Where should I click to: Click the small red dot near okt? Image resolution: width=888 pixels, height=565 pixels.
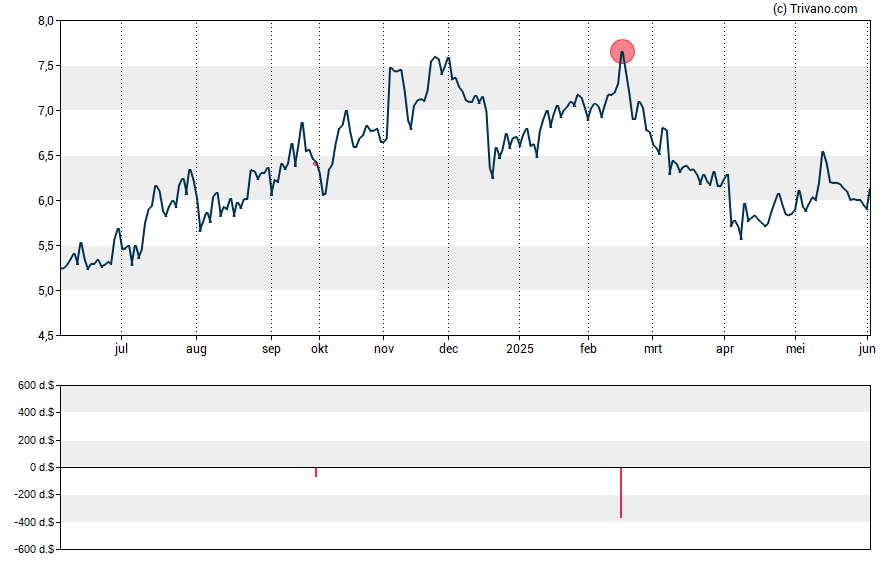pyautogui.click(x=315, y=164)
